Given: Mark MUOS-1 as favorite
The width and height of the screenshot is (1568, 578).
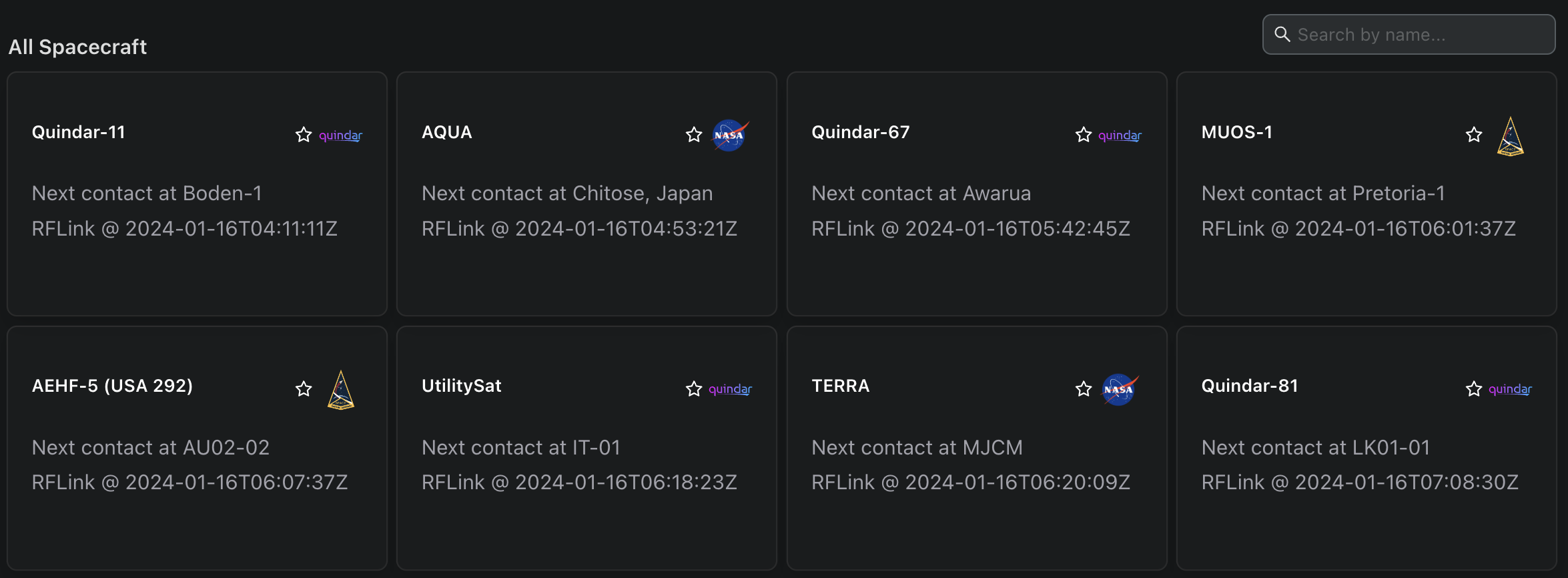Looking at the screenshot, I should click(1474, 135).
